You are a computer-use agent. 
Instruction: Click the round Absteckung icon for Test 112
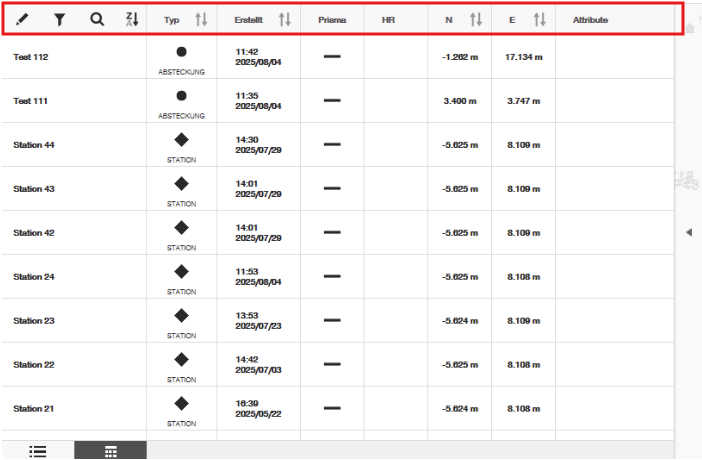[x=181, y=52]
